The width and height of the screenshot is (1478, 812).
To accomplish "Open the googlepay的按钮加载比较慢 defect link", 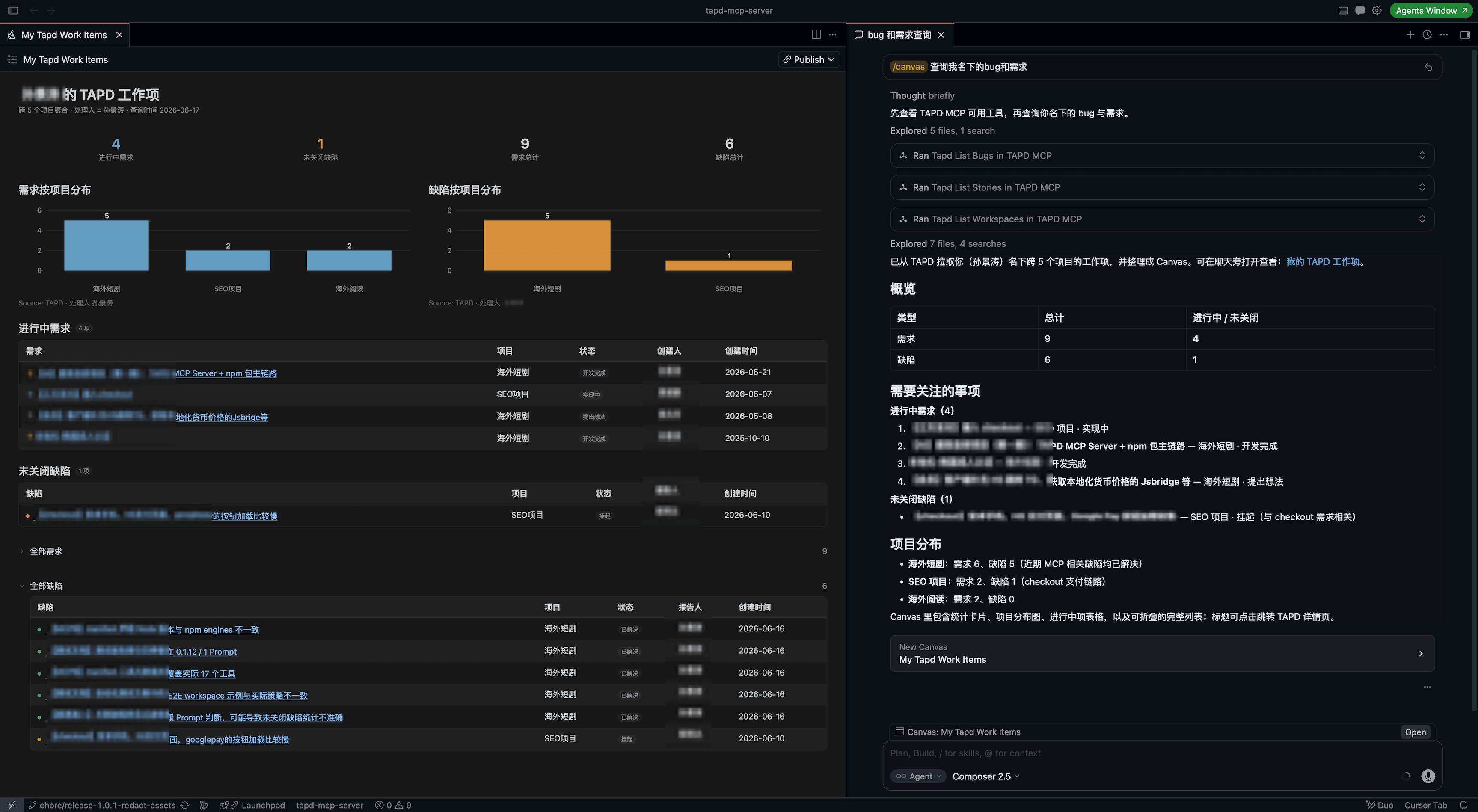I will pos(229,739).
